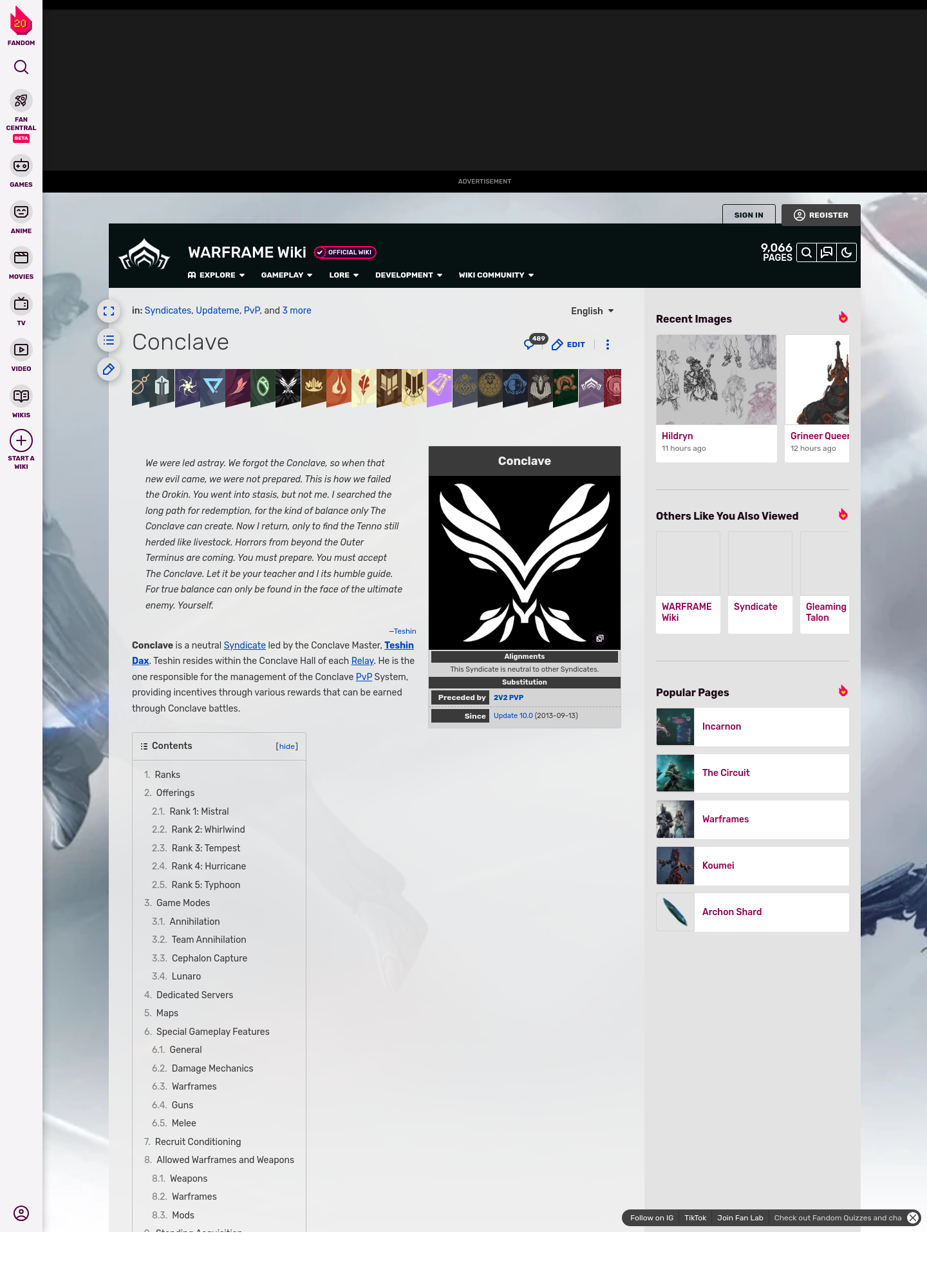Click the Start a Wiki plus icon

coord(21,440)
